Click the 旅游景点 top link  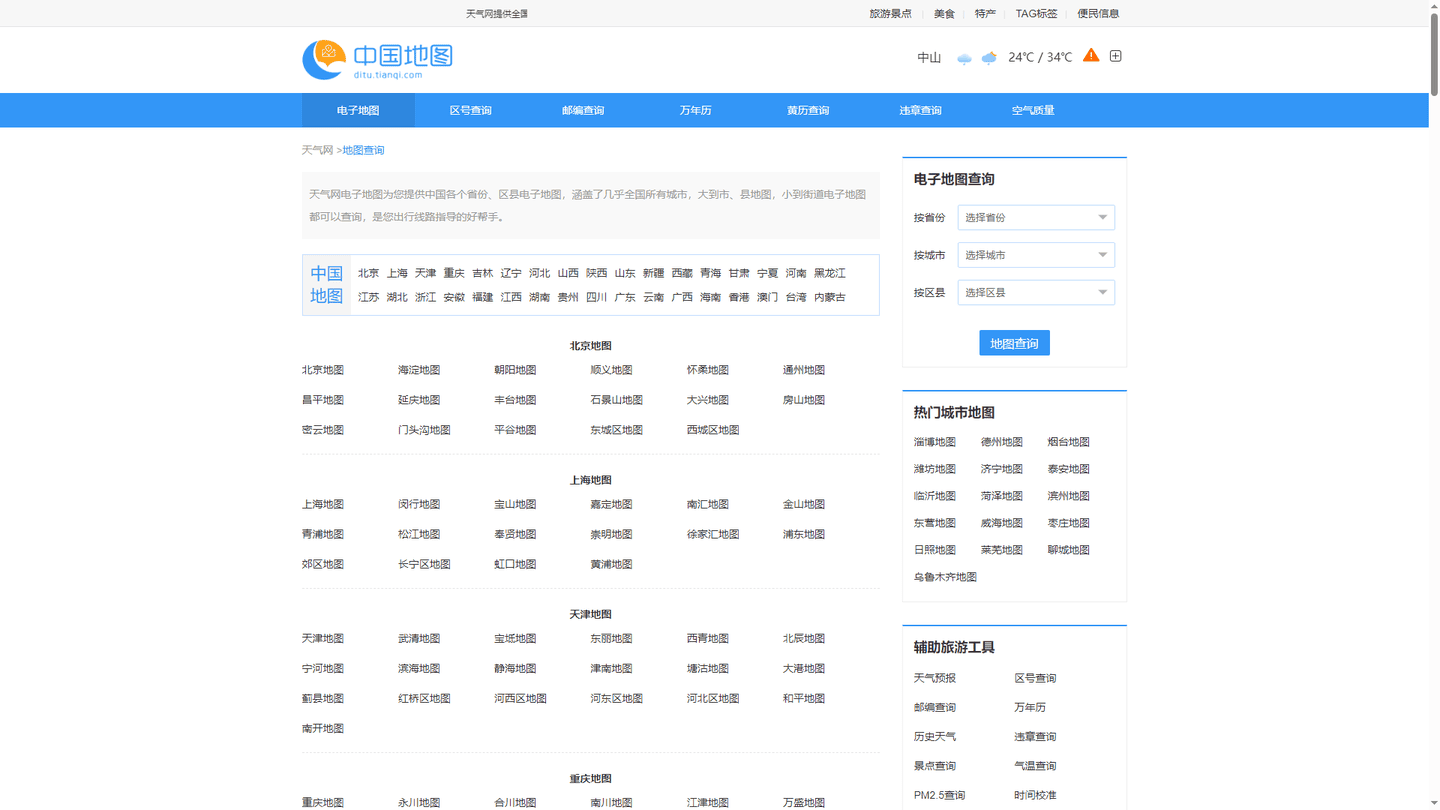(890, 14)
